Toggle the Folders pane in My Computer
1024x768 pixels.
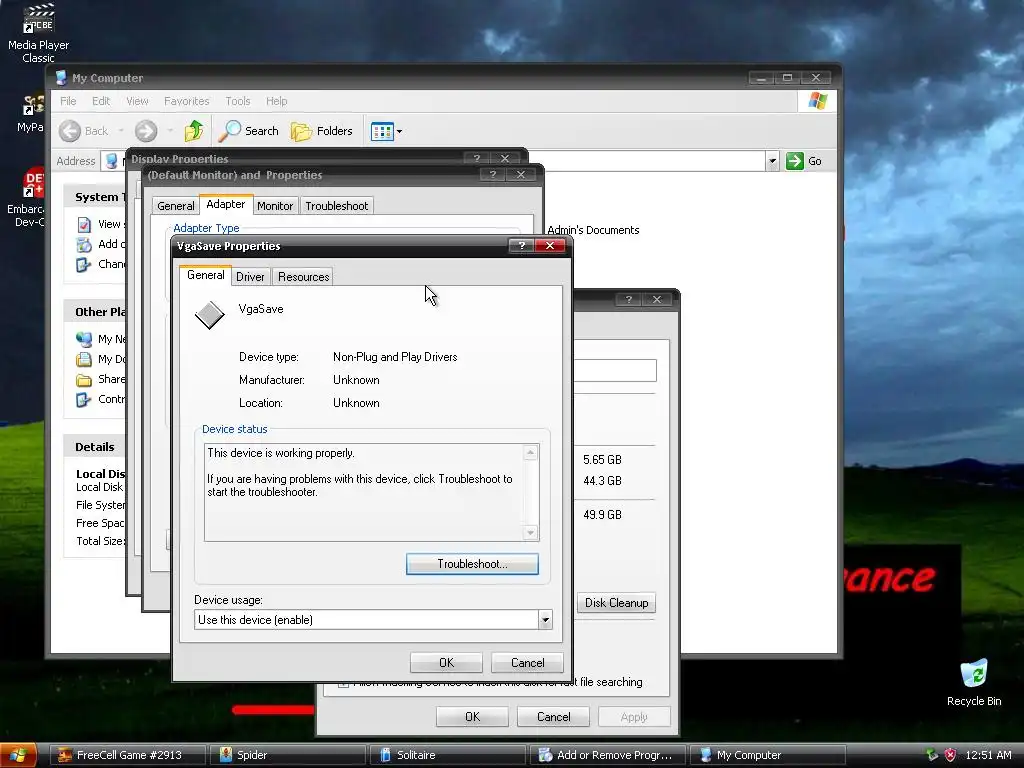(x=321, y=131)
